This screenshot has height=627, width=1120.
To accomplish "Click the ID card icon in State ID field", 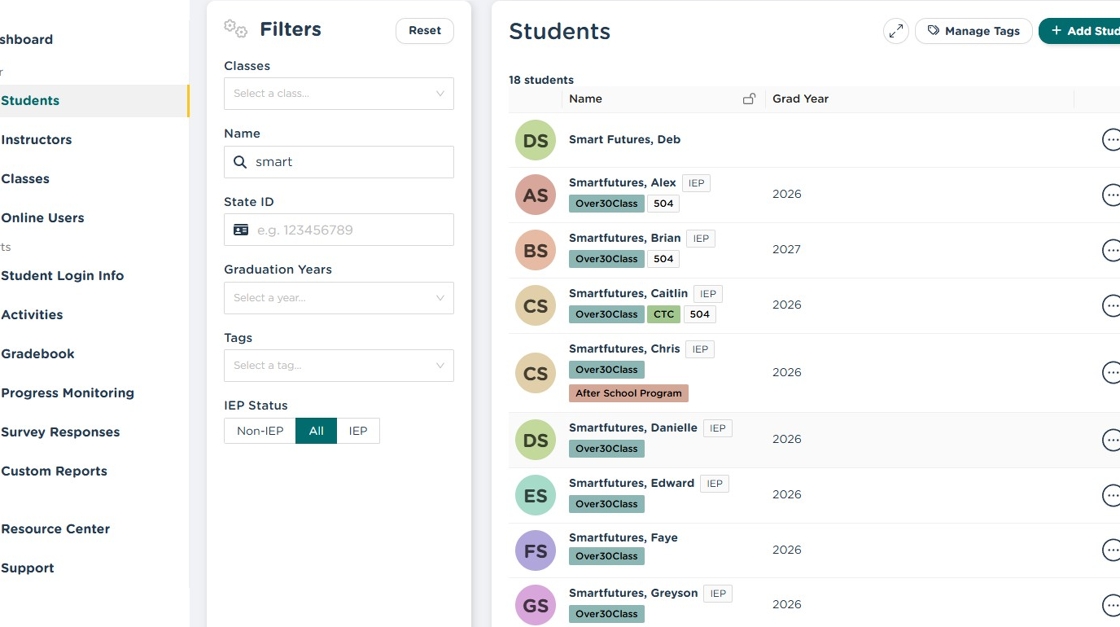I will pos(241,230).
